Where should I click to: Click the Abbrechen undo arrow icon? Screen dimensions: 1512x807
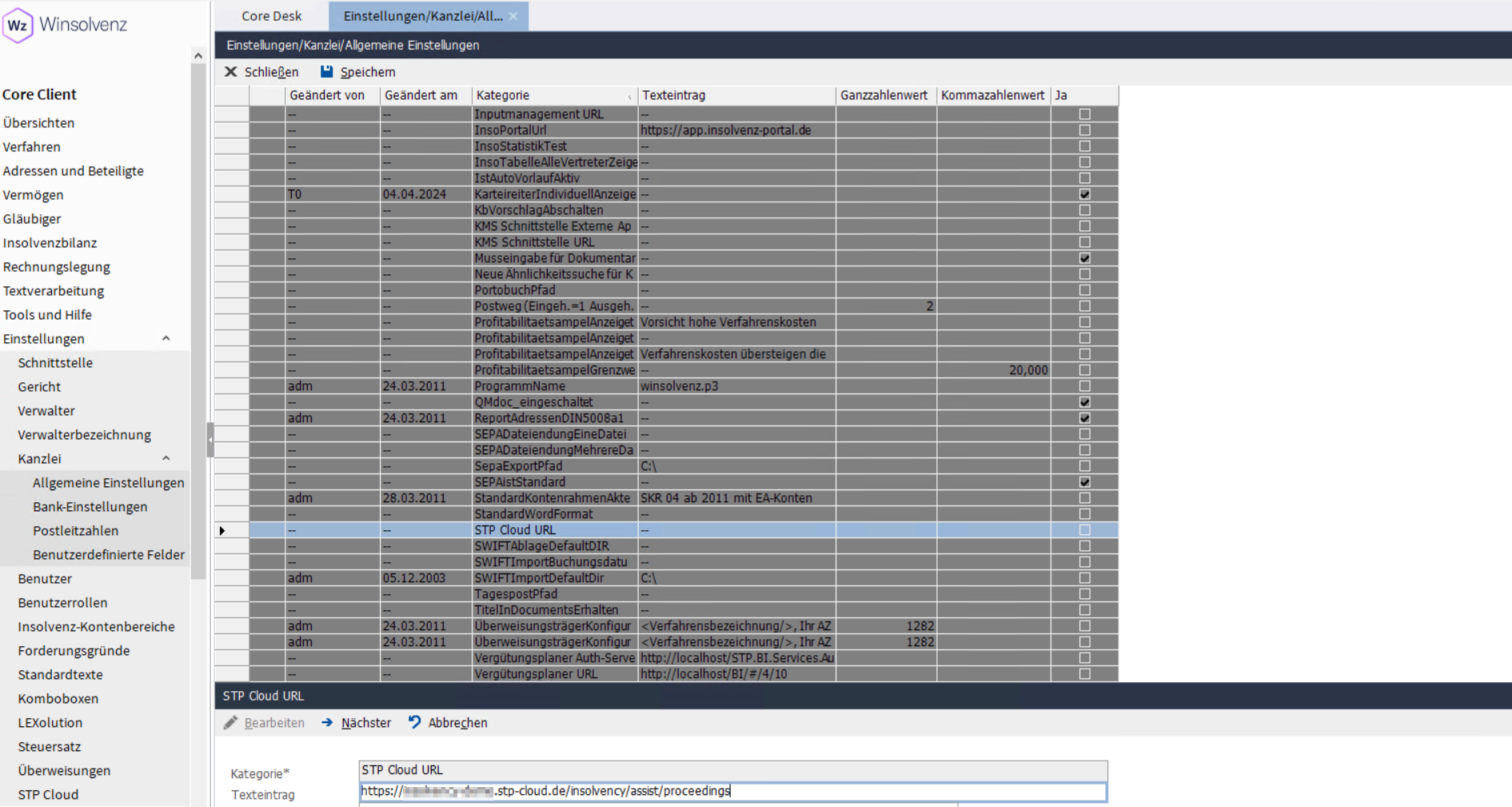pos(414,723)
